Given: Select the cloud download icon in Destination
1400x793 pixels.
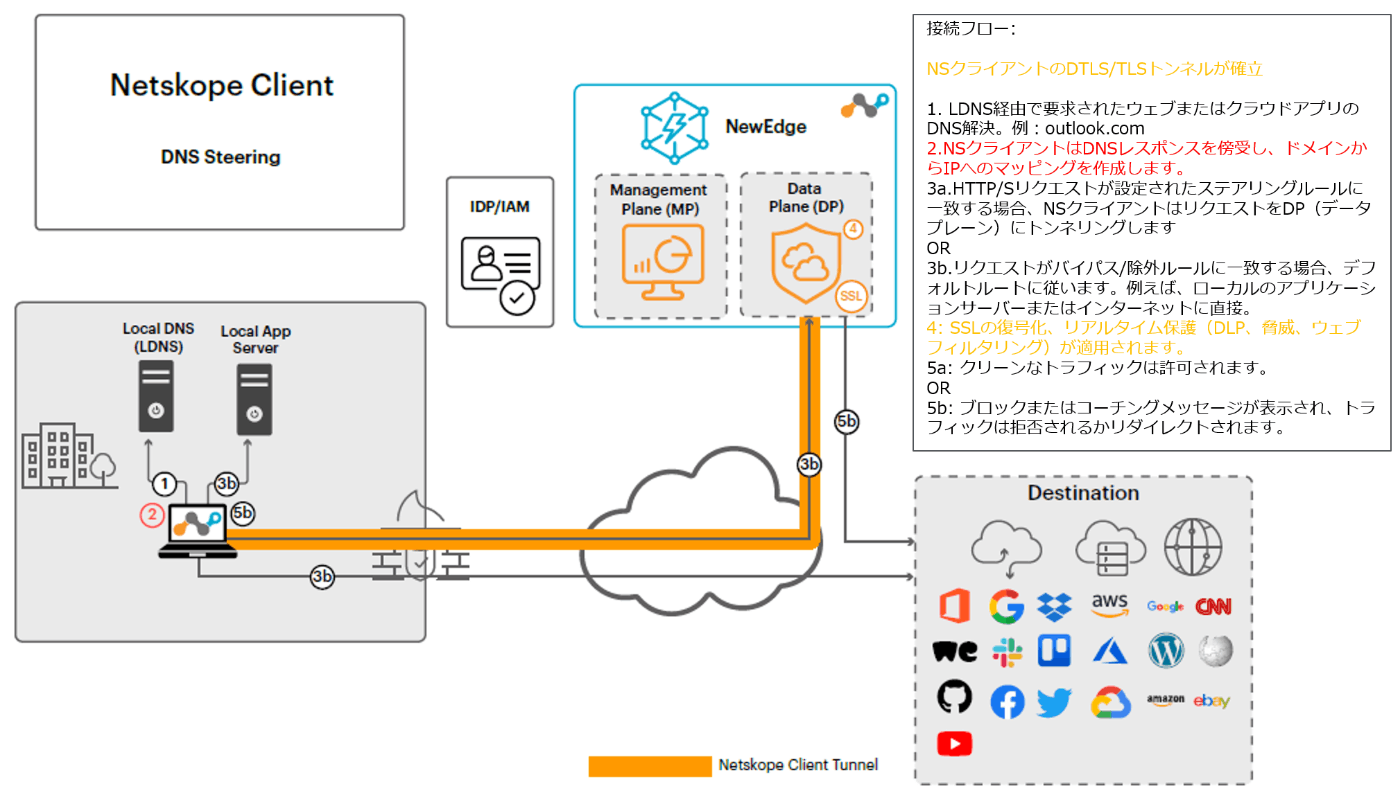Looking at the screenshot, I should 1007,549.
